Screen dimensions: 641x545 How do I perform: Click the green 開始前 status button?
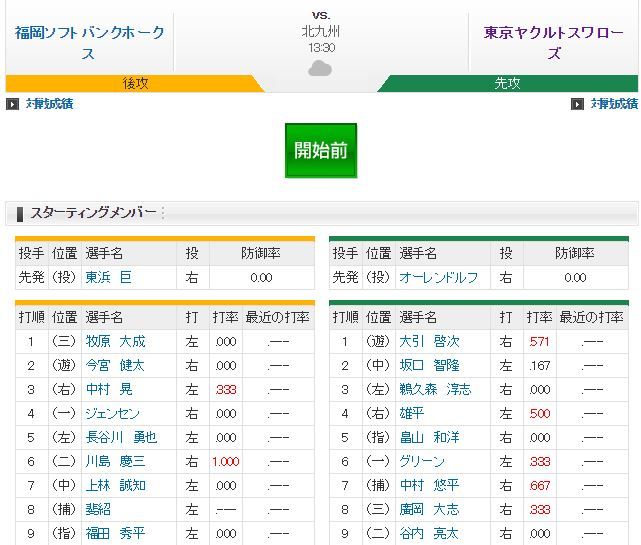321,150
